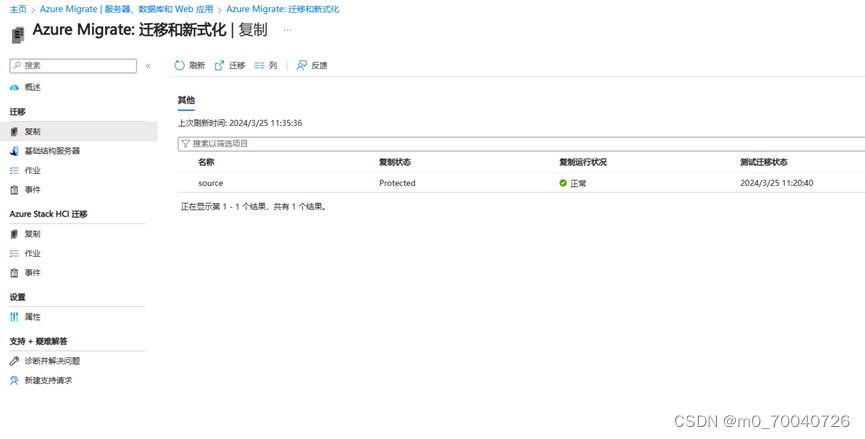Click the filter funnel icon
The height and width of the screenshot is (439, 865).
click(x=186, y=144)
